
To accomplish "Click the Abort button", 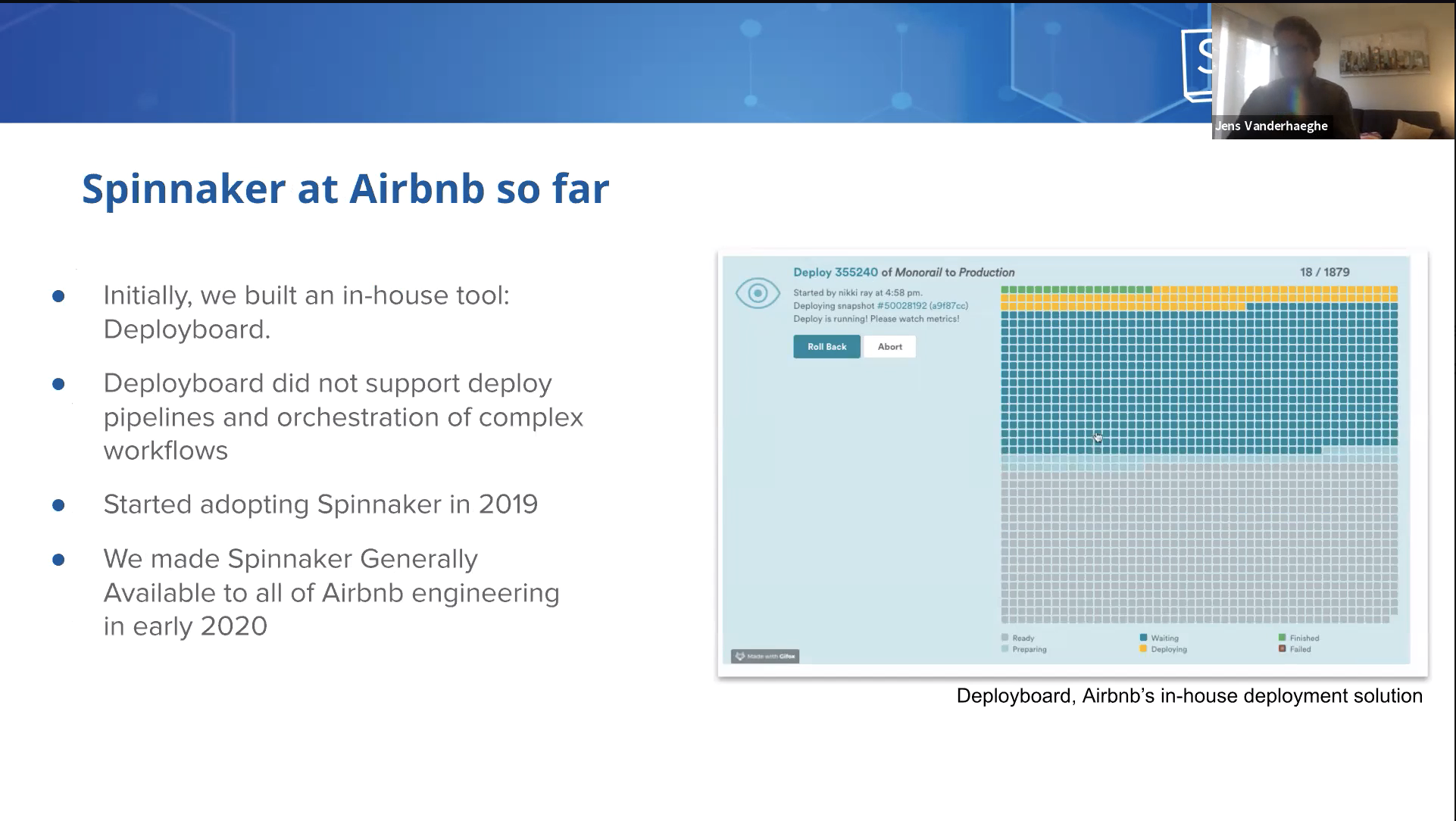I will point(889,347).
